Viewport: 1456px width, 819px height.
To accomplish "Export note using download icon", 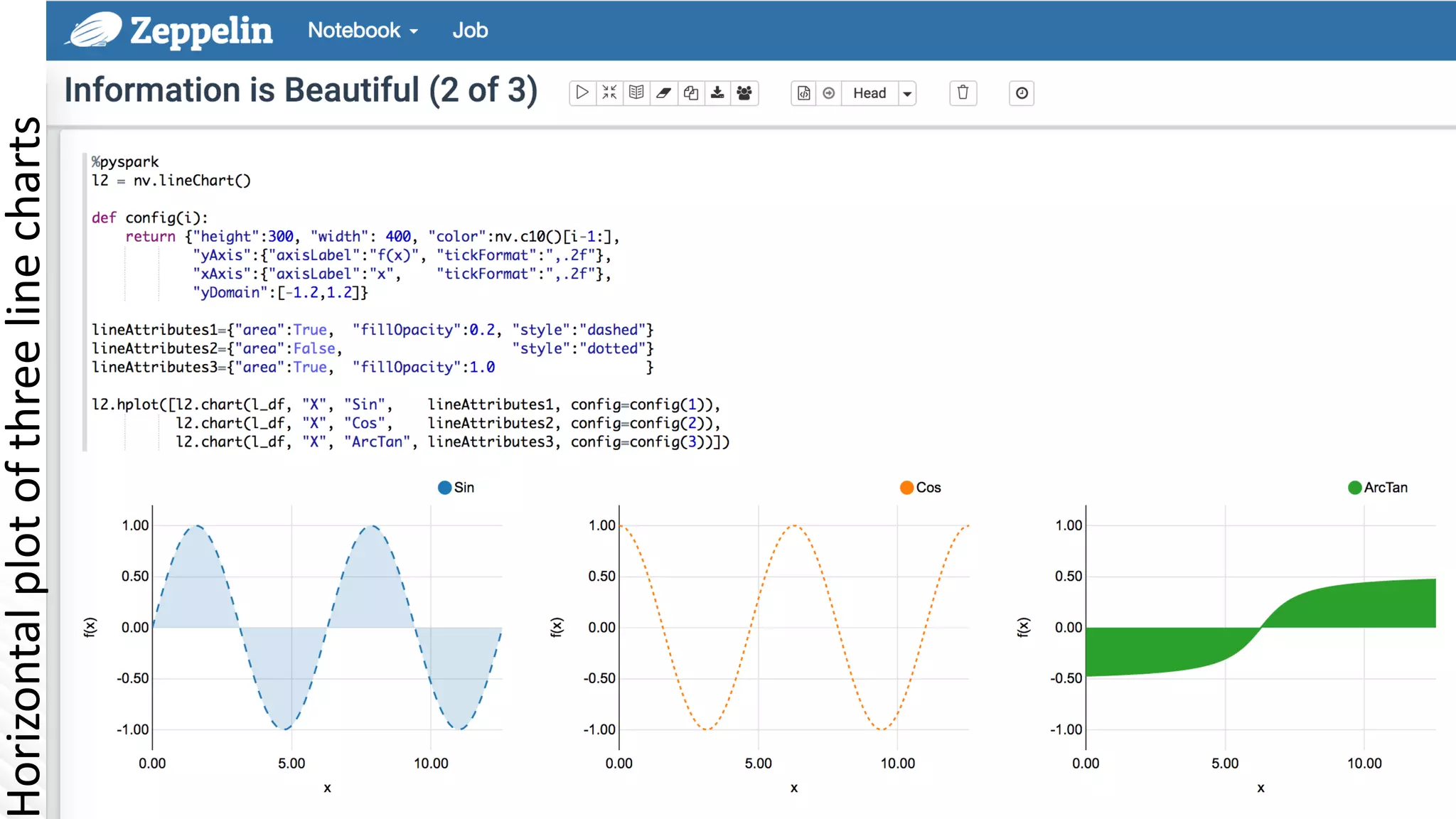I will [717, 93].
